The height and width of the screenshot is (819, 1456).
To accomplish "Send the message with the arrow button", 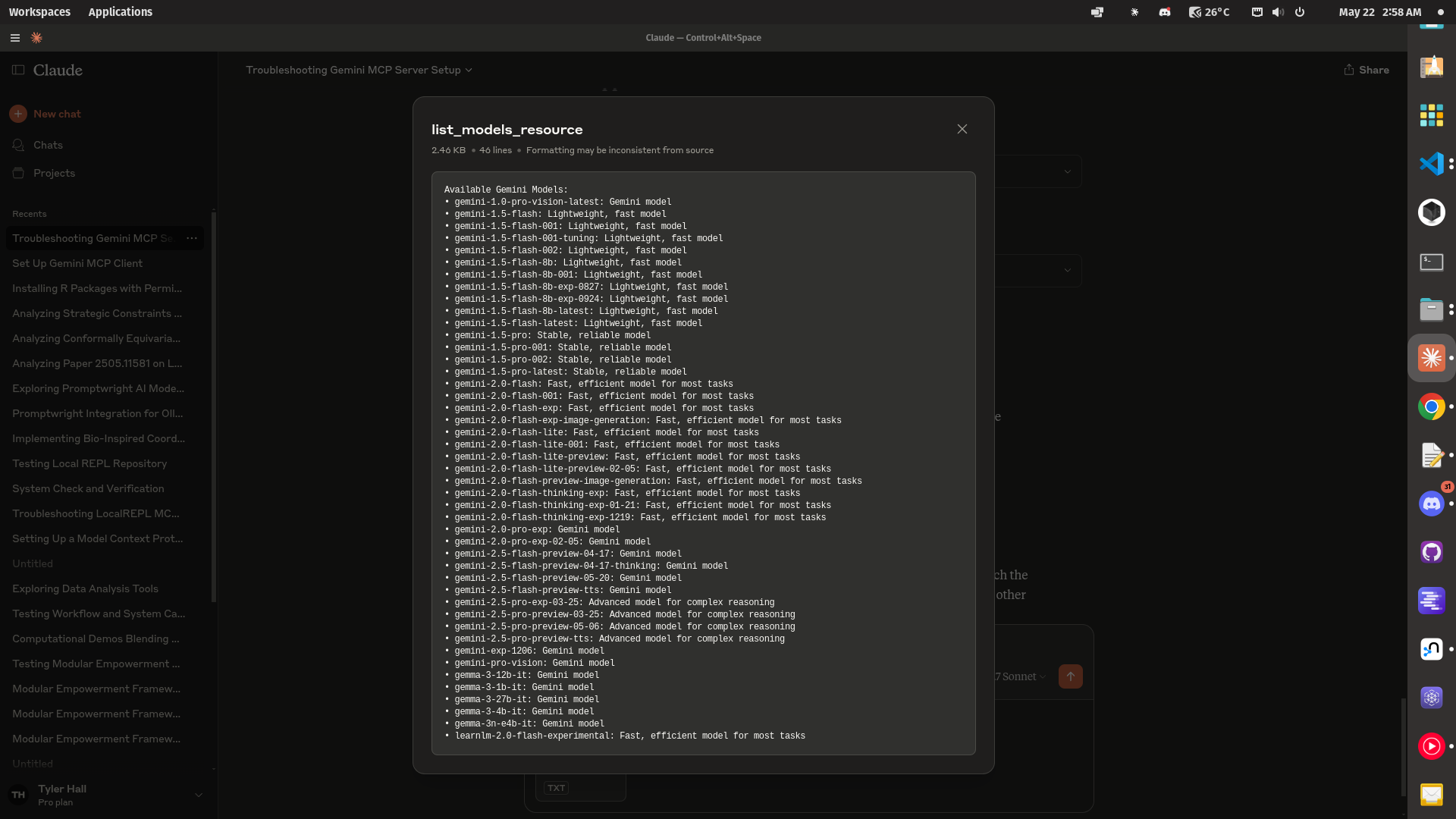I will pyautogui.click(x=1071, y=676).
